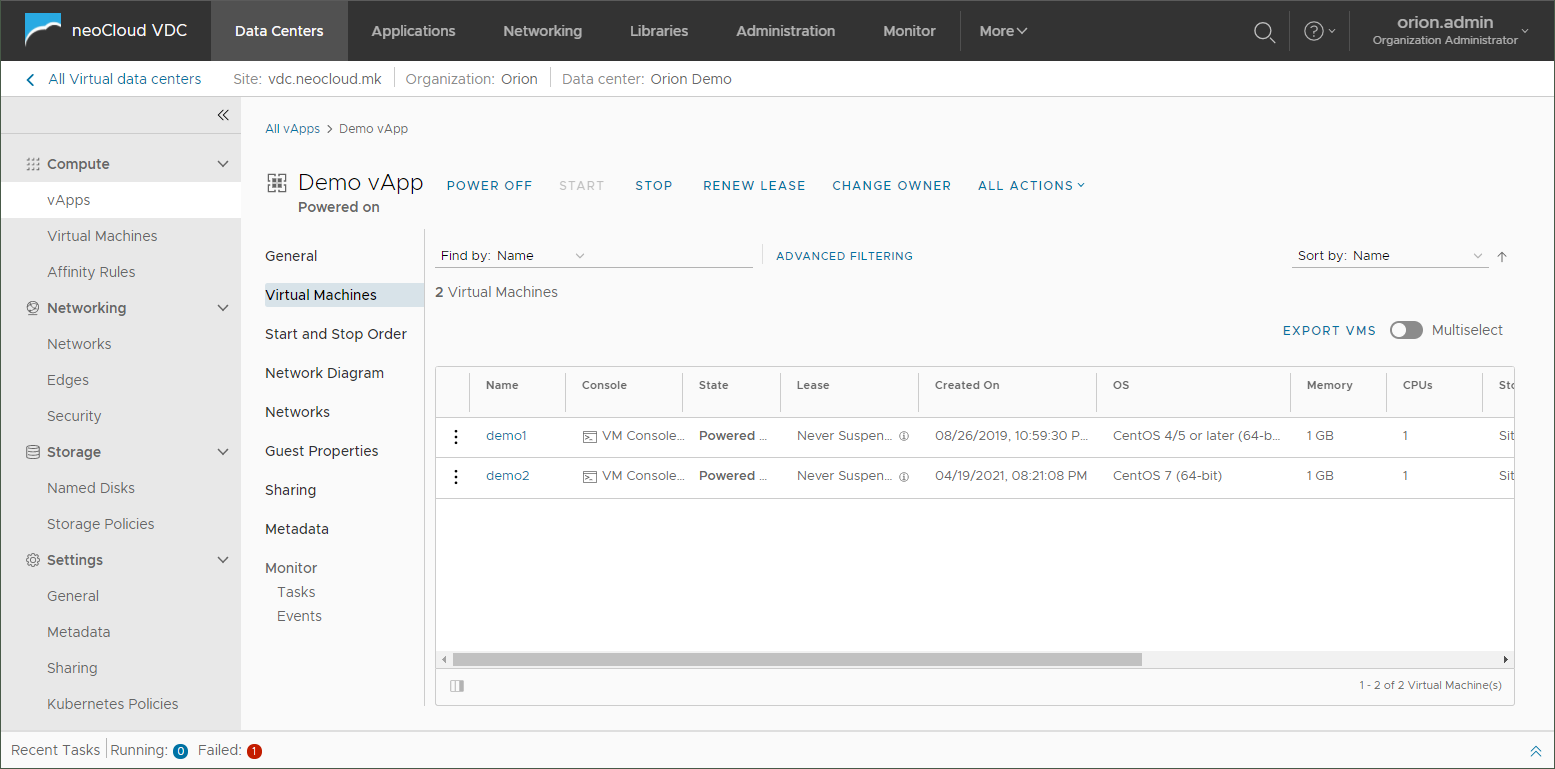Open Virtual Machines in the sidebar
1555x769 pixels.
102,236
